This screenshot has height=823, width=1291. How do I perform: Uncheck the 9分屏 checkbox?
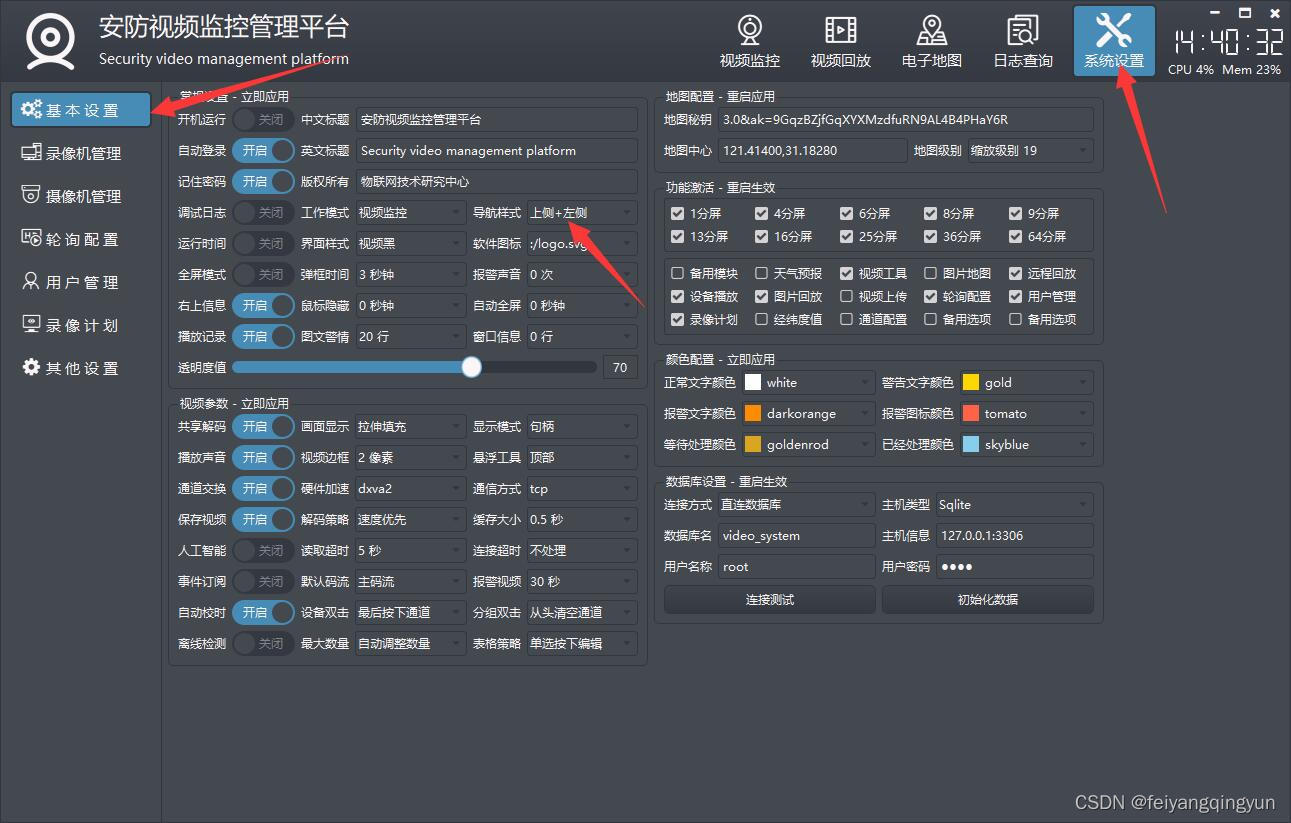click(1015, 213)
